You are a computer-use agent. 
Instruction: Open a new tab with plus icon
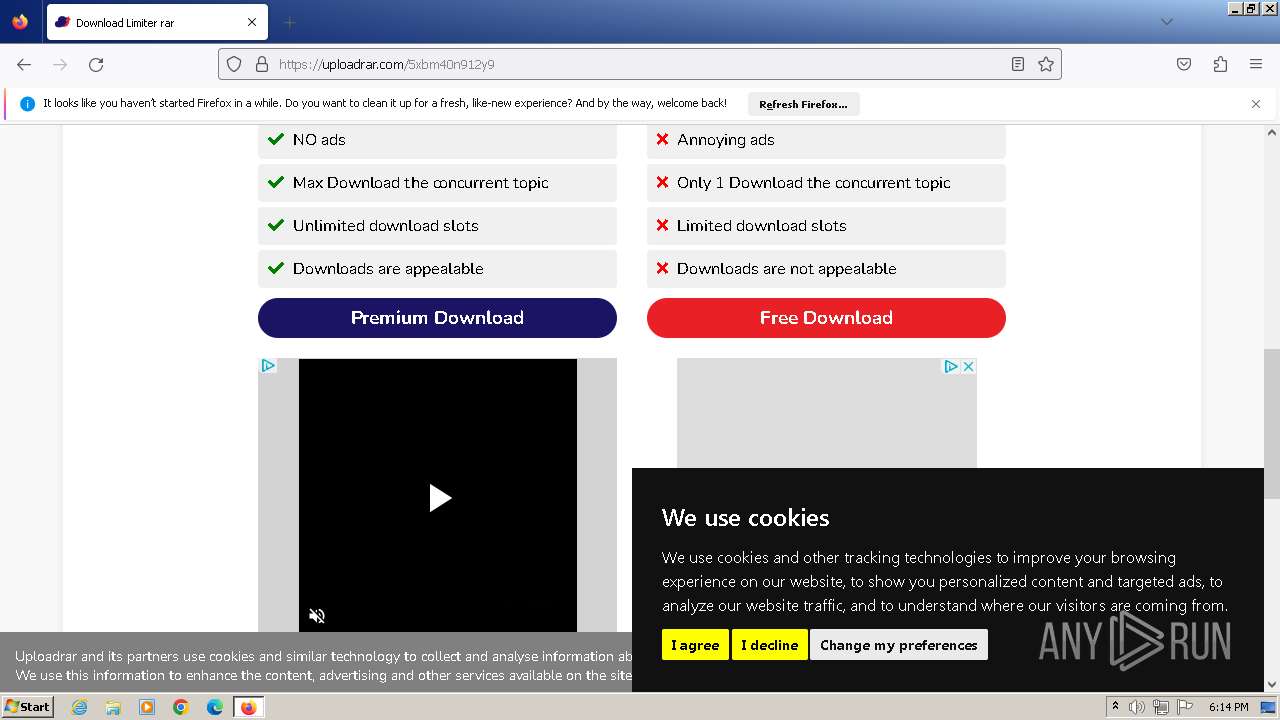click(290, 22)
